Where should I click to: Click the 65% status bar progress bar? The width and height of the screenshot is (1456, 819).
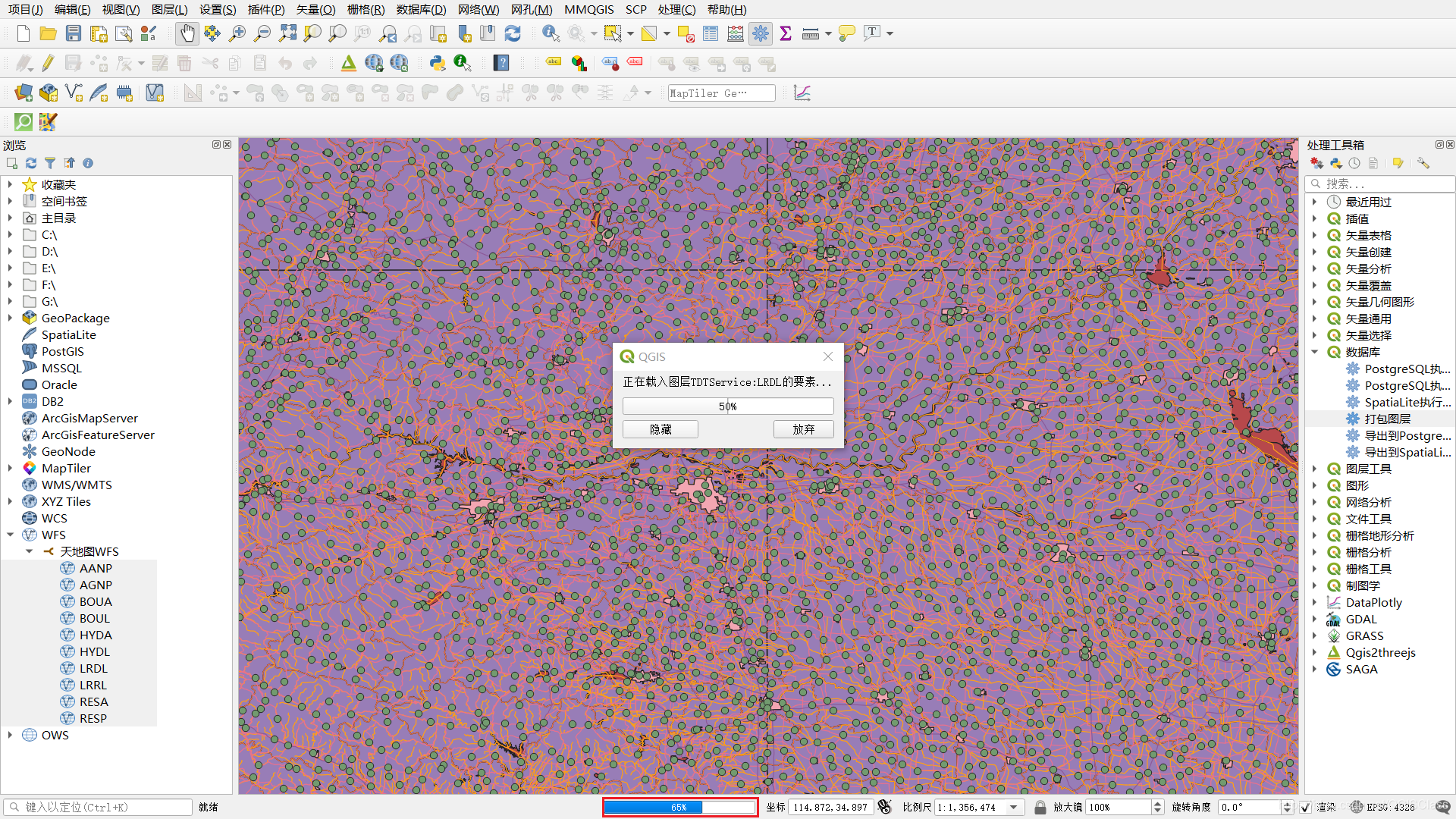pyautogui.click(x=679, y=807)
